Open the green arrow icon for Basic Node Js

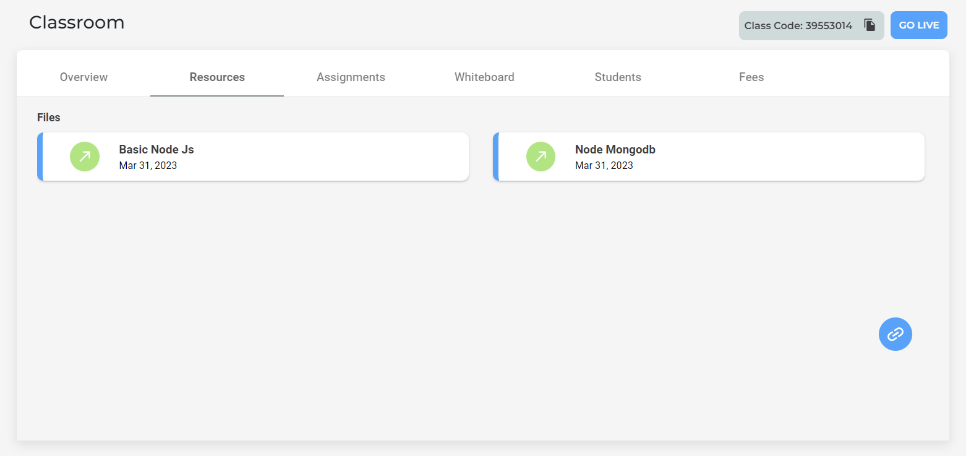pyautogui.click(x=84, y=157)
